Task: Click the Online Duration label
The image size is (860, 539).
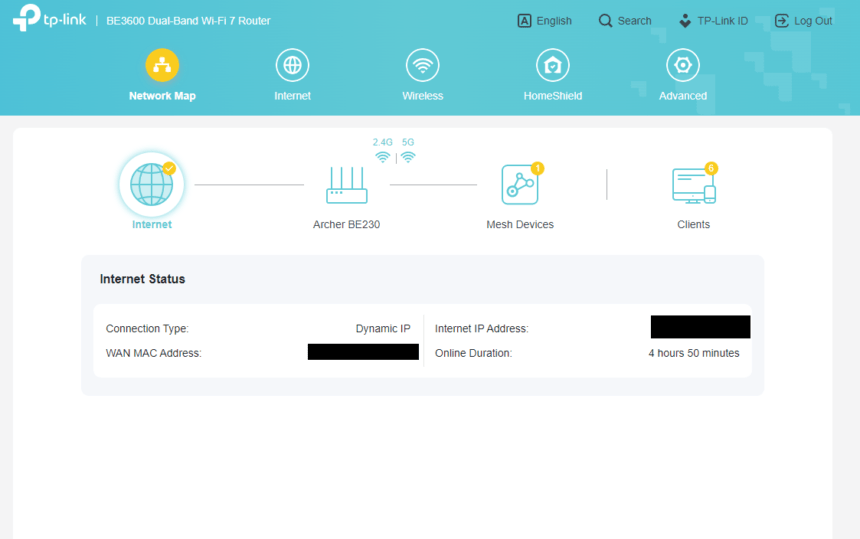Action: coord(473,353)
